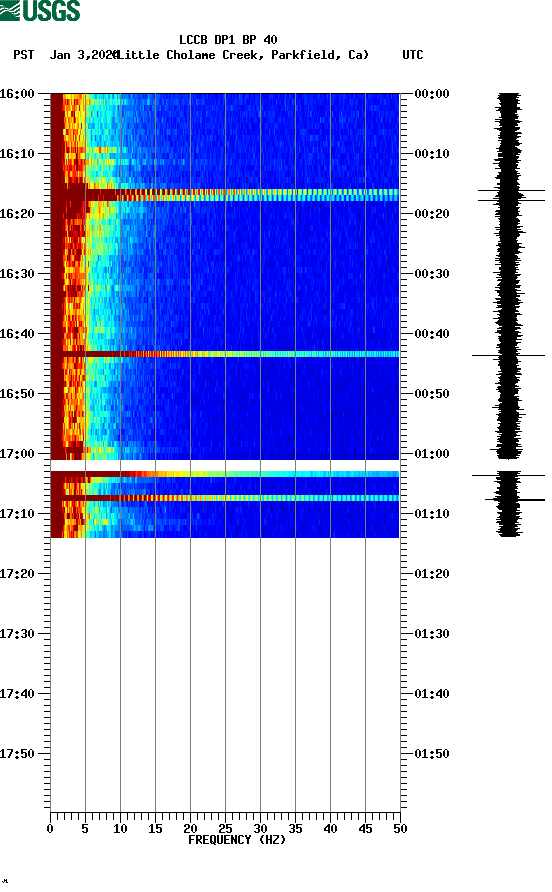Click the '17:30' PST time label
The height and width of the screenshot is (892, 552).
(x=17, y=634)
